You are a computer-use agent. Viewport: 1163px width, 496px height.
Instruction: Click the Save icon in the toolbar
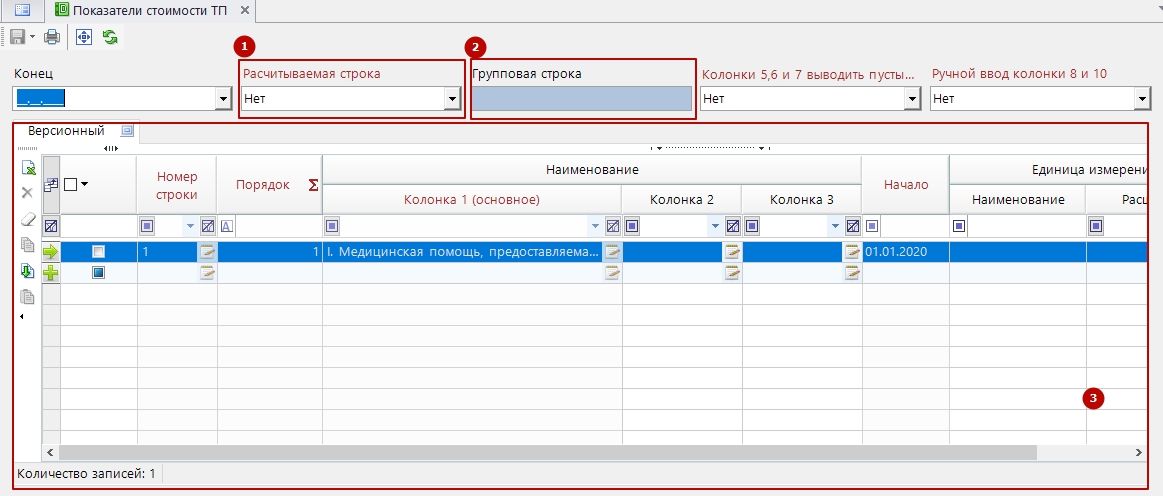coord(16,37)
